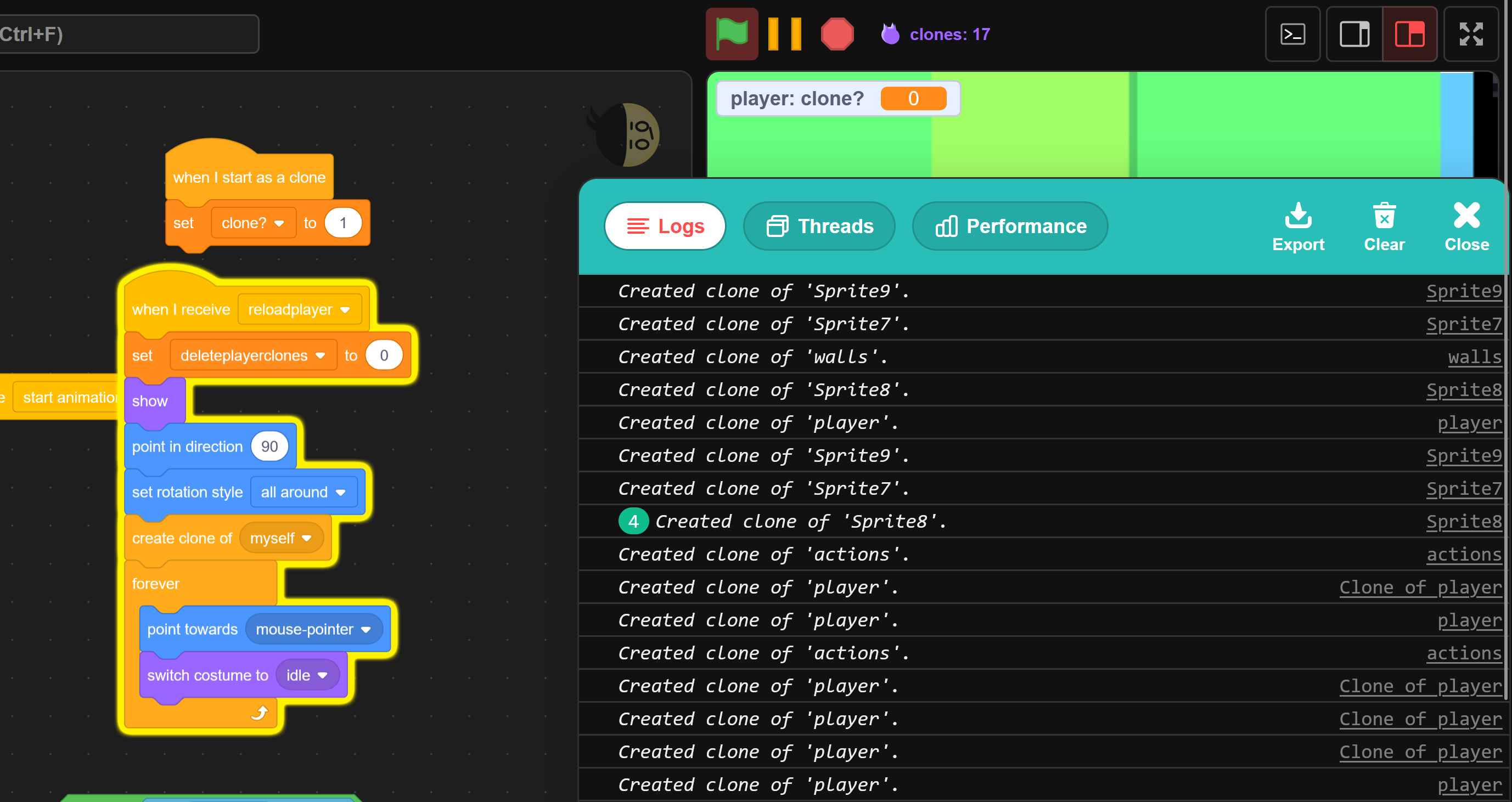Select the small stage layout icon

tap(1354, 34)
